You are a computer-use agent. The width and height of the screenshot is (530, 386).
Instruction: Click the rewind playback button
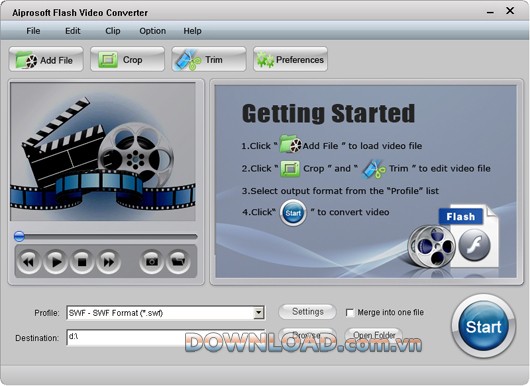(29, 261)
